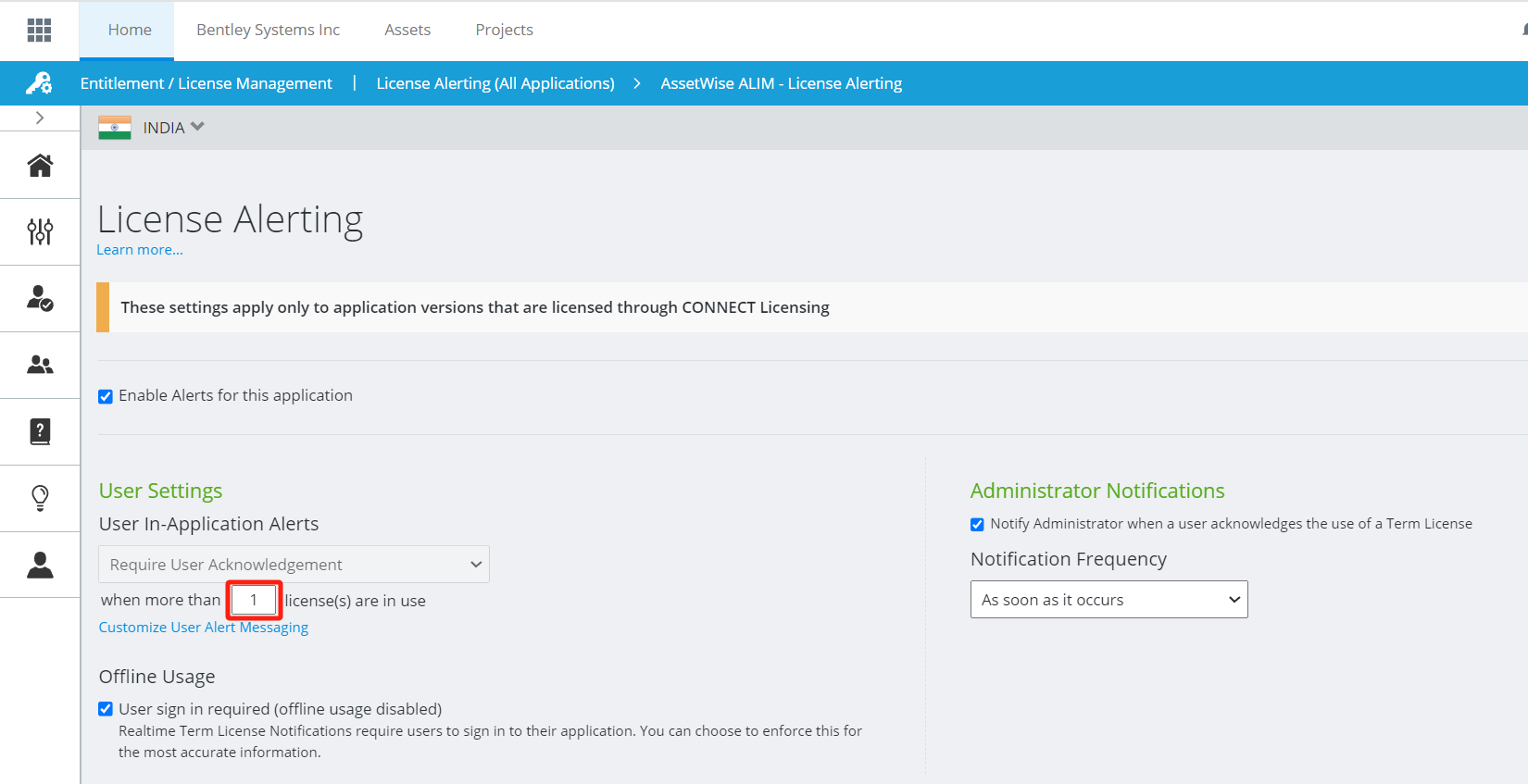Viewport: 1528px width, 784px height.
Task: Click the lightbulb ideas icon in the sidebar
Action: click(40, 498)
